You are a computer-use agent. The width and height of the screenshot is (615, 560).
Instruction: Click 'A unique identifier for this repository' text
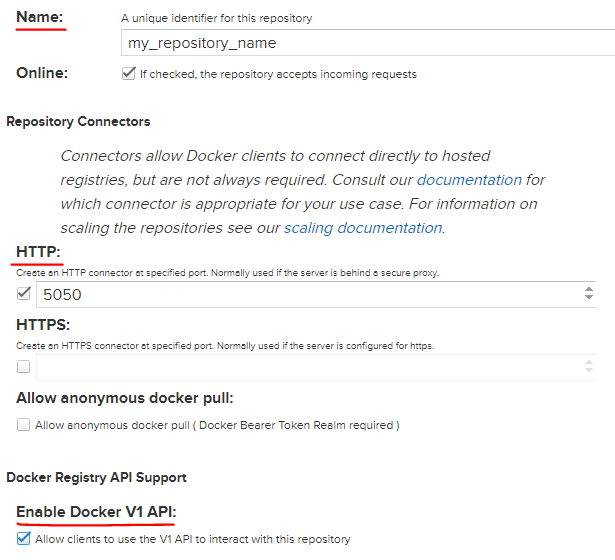point(217,18)
